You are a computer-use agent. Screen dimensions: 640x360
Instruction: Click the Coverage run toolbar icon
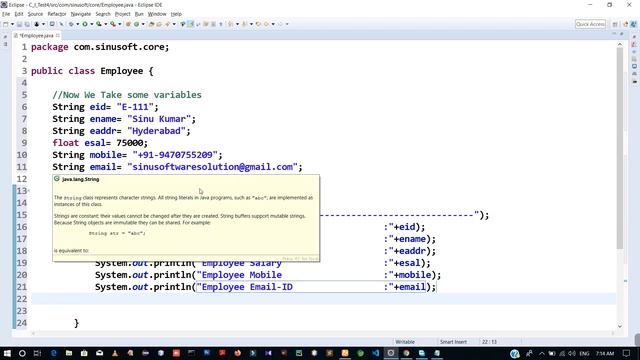tap(99, 24)
